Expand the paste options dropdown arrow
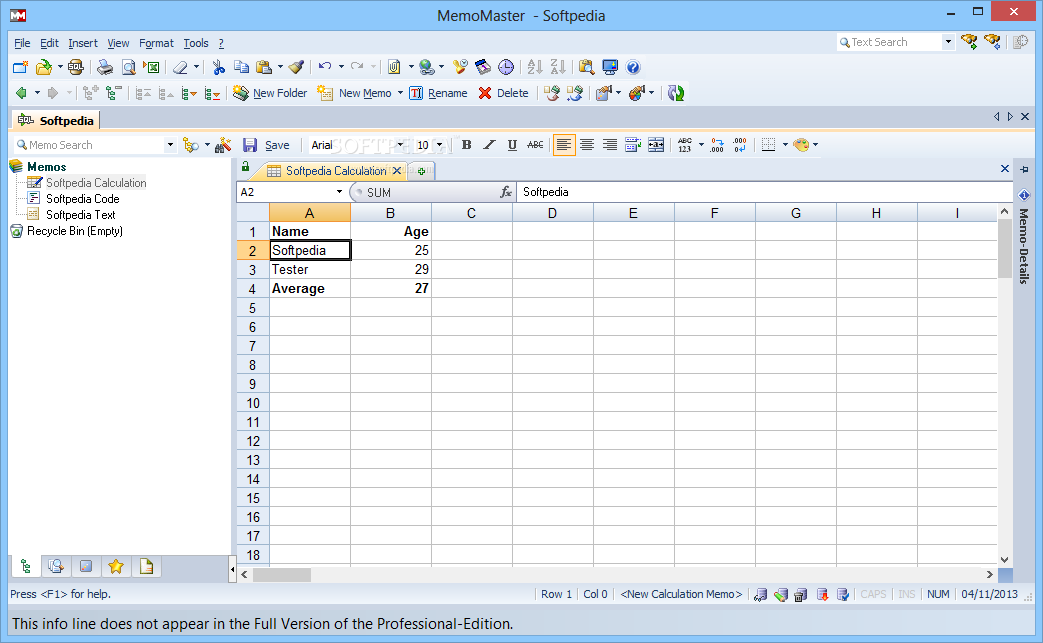This screenshot has height=643, width=1043. (x=280, y=67)
